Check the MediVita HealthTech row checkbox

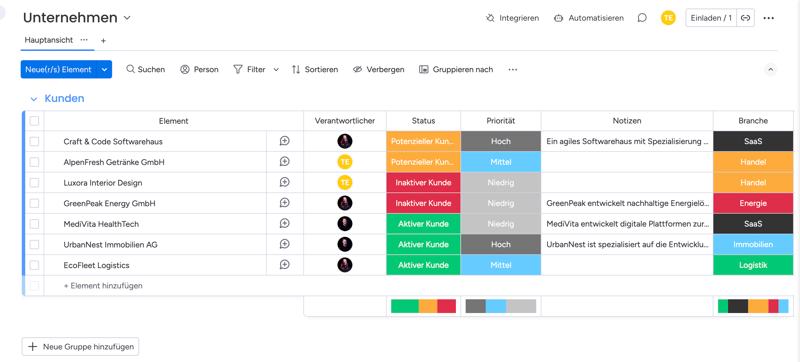pos(34,224)
